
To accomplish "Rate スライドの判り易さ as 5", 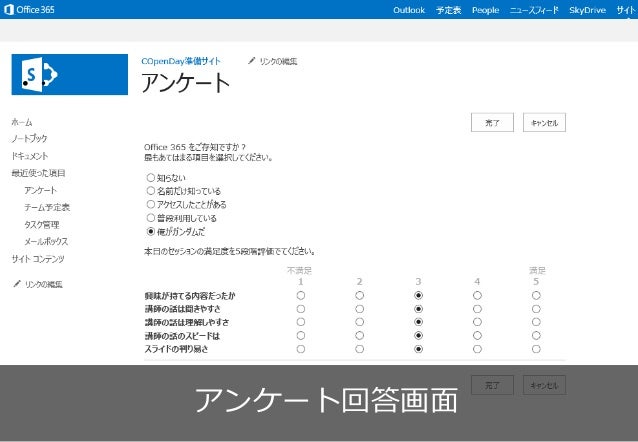I will pos(536,349).
